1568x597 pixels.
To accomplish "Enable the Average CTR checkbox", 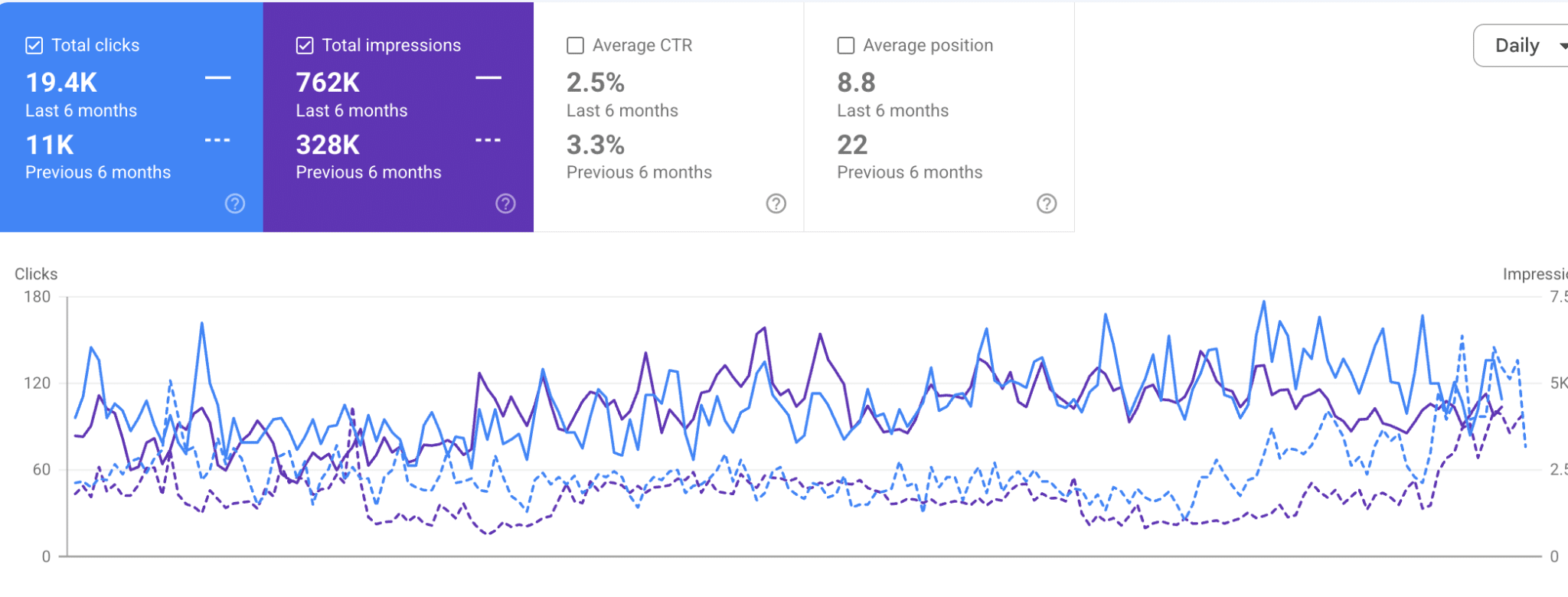I will pos(575,45).
